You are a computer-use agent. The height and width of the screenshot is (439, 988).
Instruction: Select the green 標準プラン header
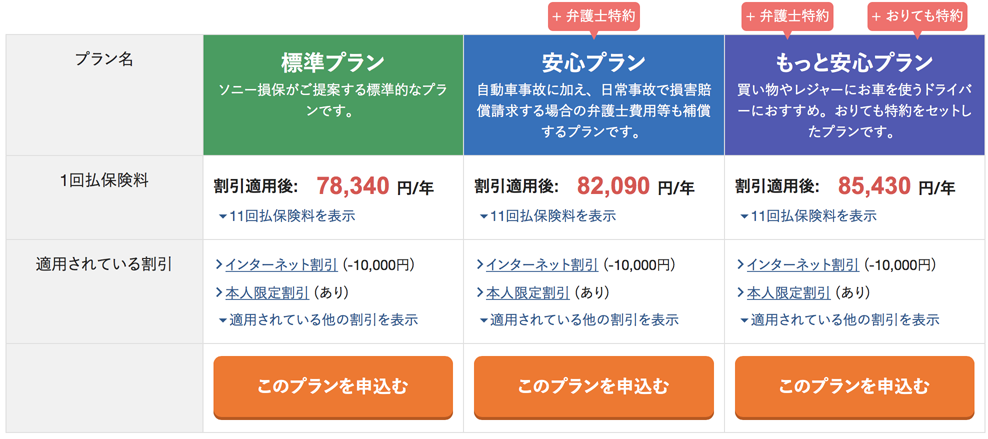pos(333,94)
